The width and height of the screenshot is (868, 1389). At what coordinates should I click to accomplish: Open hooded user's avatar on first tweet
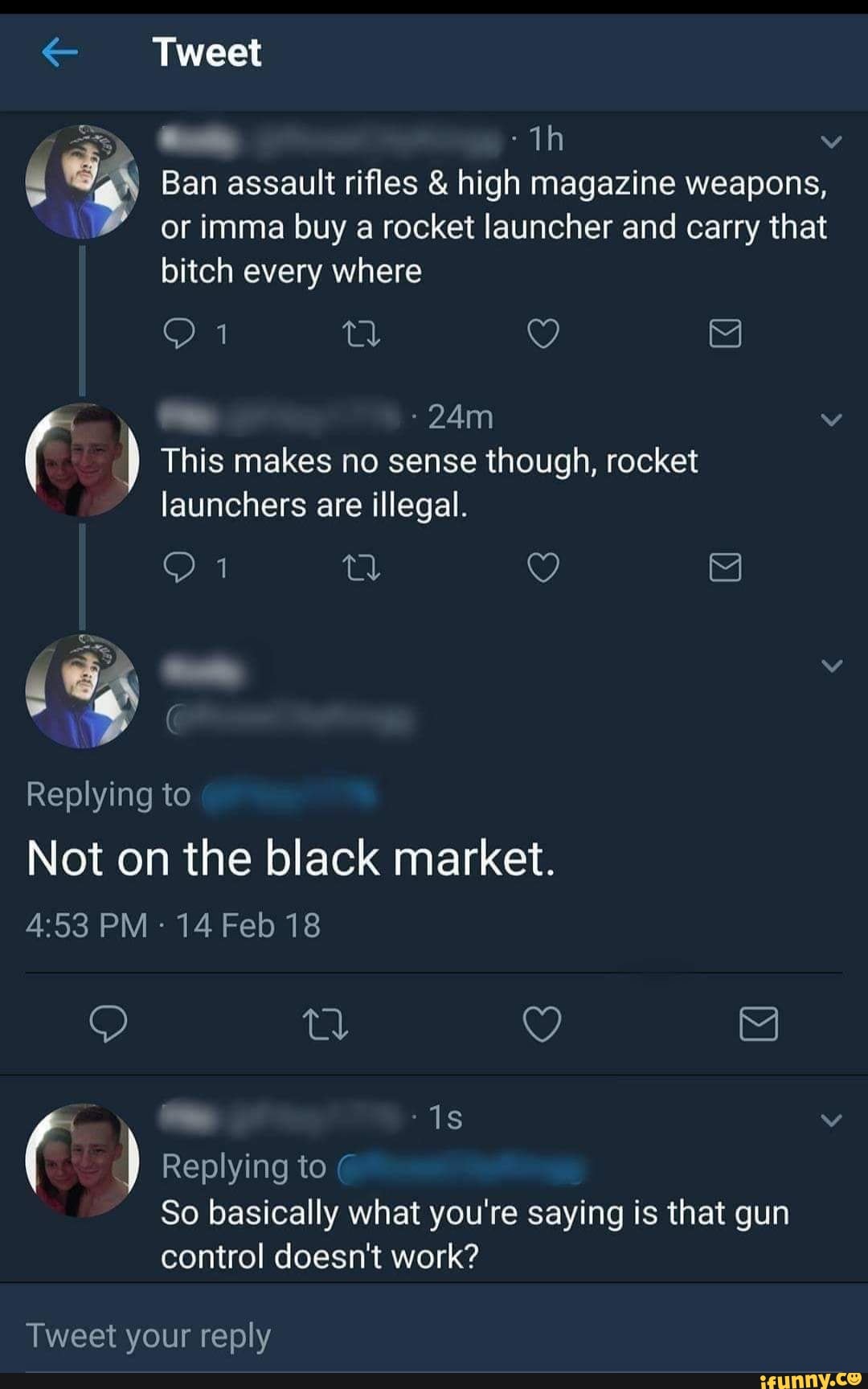click(82, 182)
